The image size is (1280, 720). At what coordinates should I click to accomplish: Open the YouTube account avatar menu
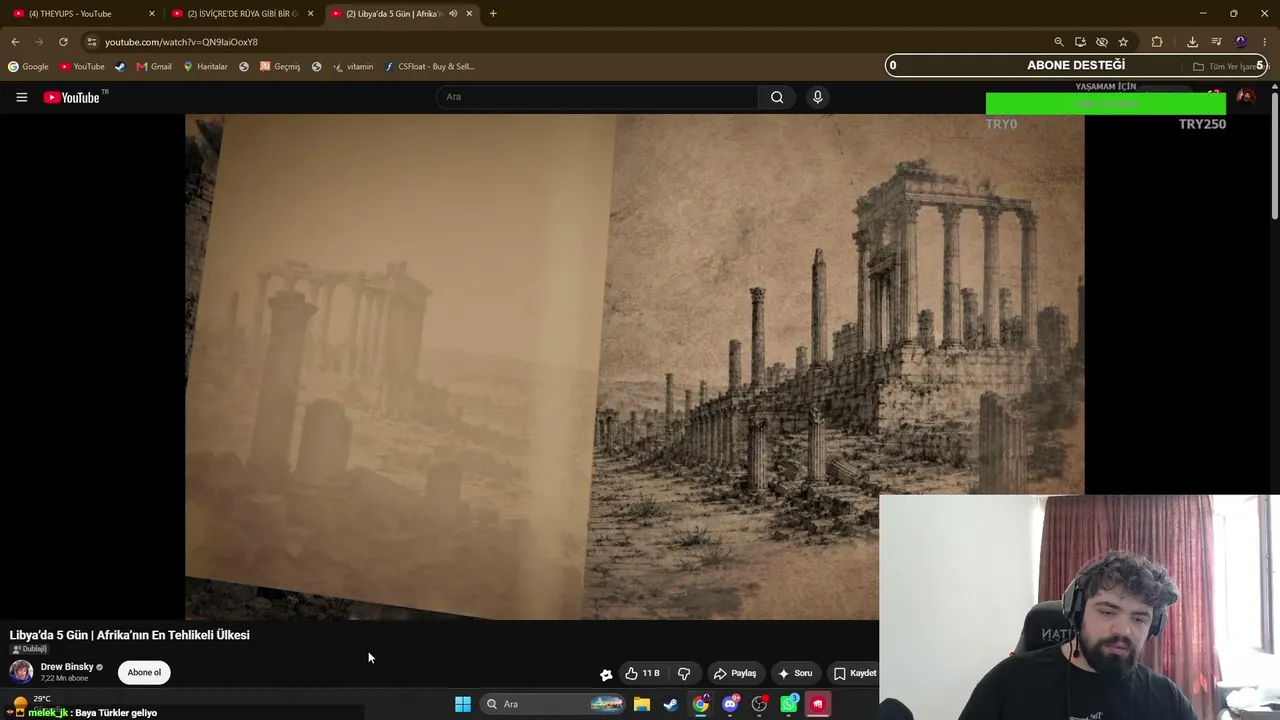tap(1246, 97)
